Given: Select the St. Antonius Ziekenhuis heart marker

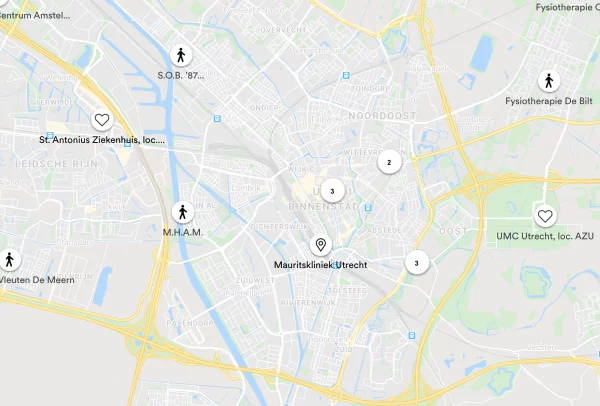Looking at the screenshot, I should 102,120.
